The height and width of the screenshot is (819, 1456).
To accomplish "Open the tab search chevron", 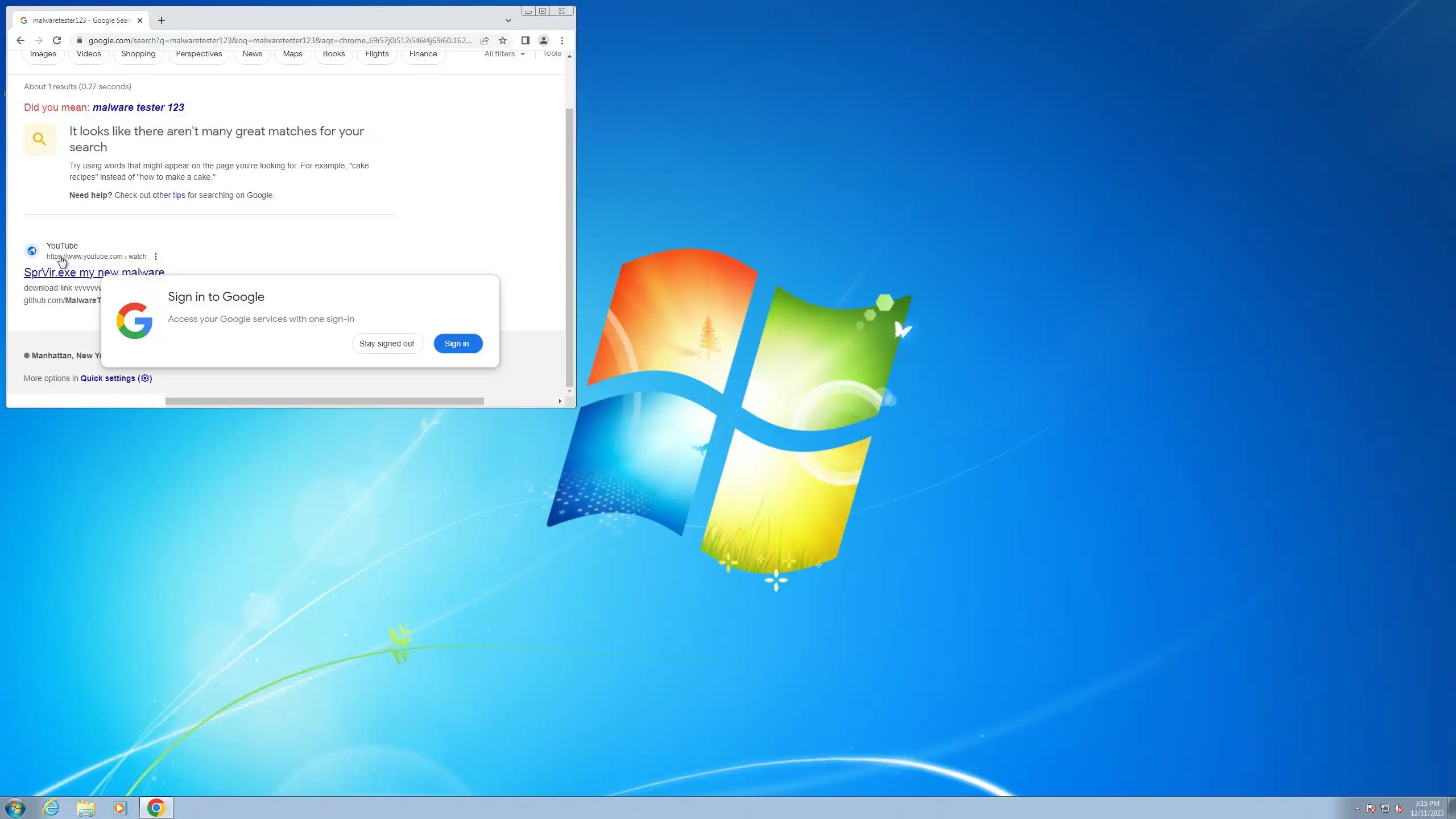I will pyautogui.click(x=508, y=20).
